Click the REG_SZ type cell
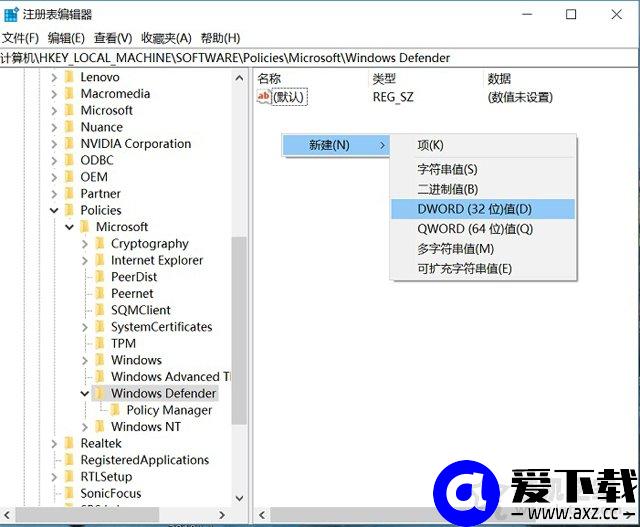The image size is (640, 527). tap(393, 97)
